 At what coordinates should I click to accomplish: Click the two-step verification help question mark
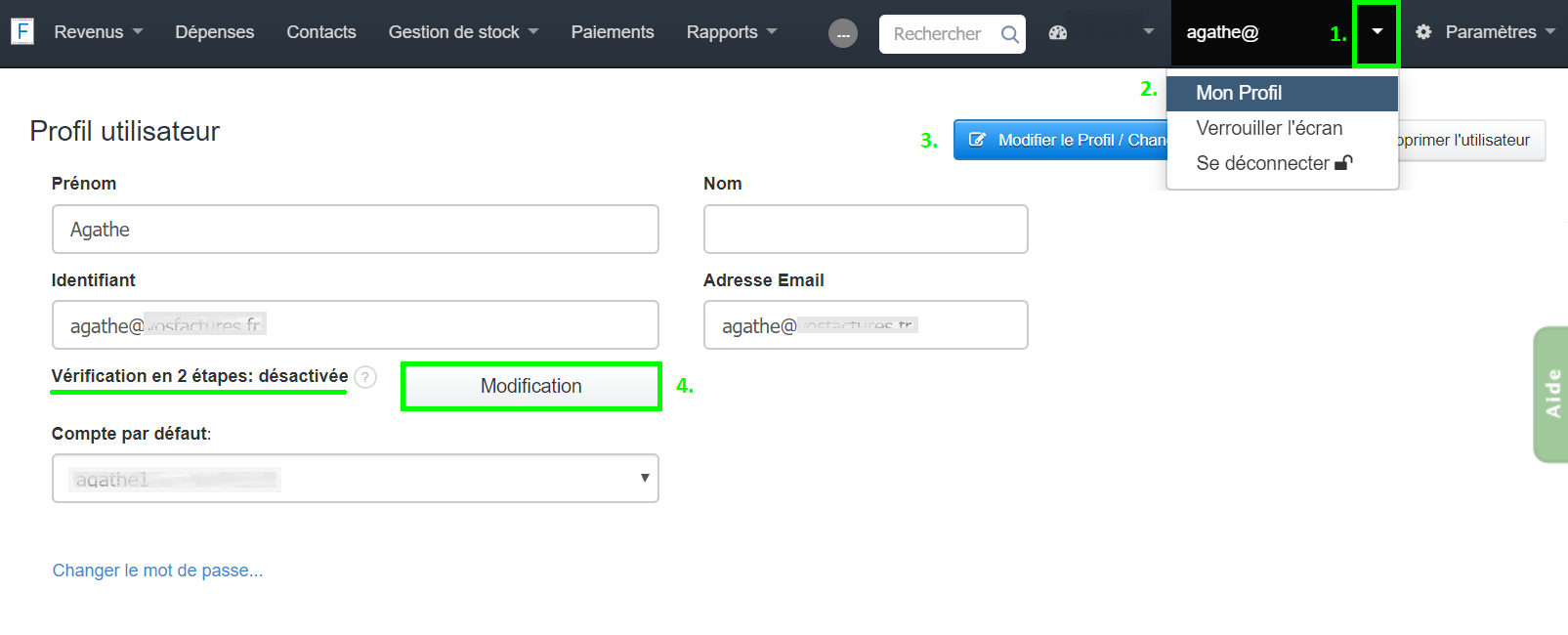tap(365, 377)
